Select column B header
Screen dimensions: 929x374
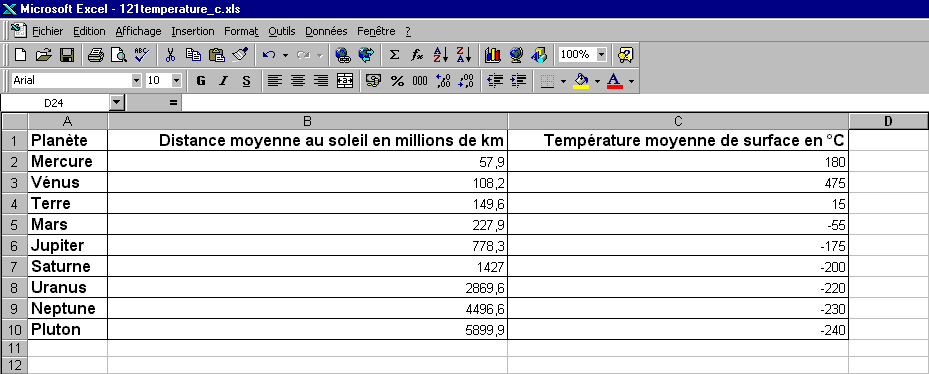click(307, 122)
